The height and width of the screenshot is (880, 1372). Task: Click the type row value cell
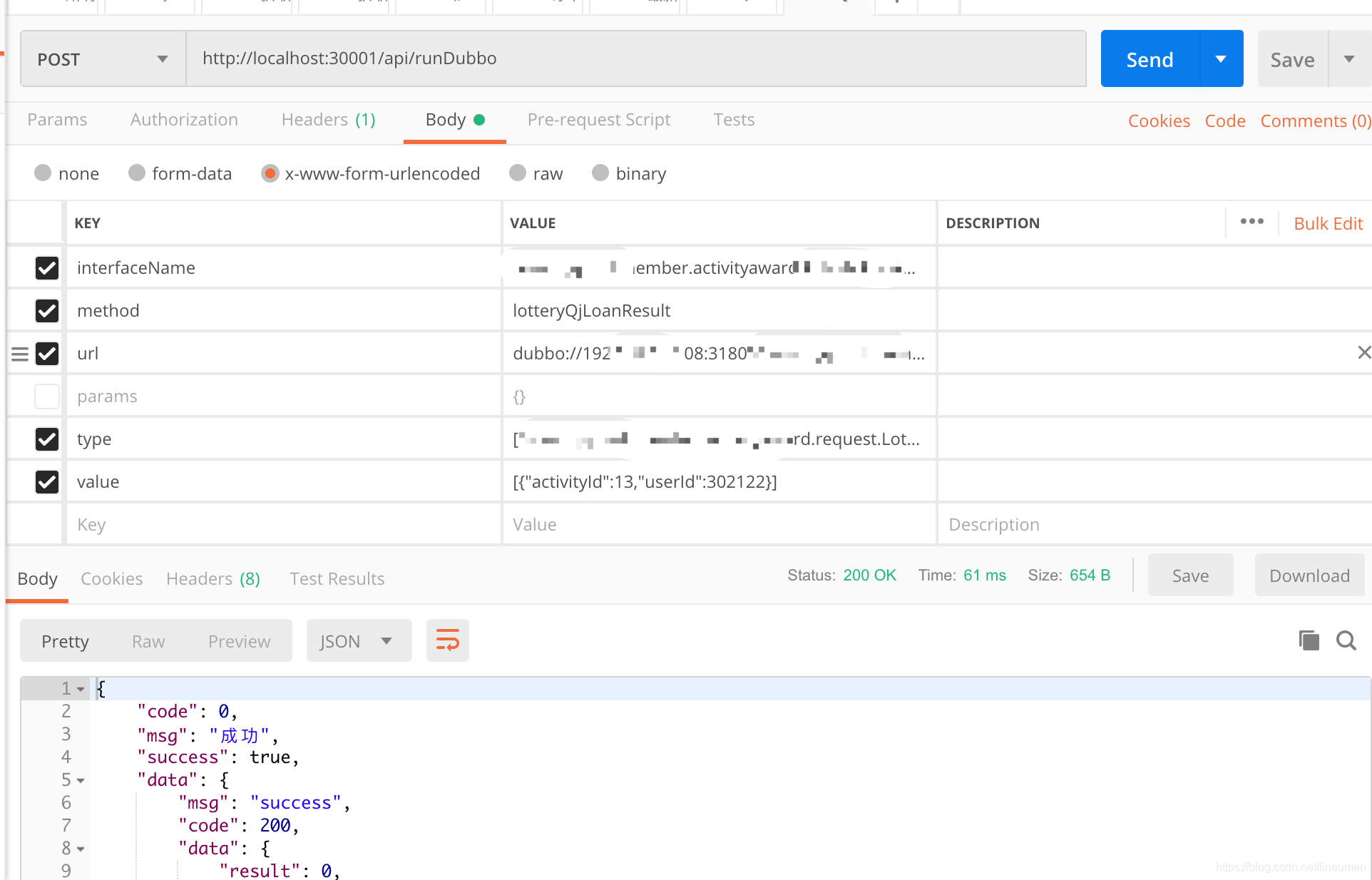pos(719,439)
